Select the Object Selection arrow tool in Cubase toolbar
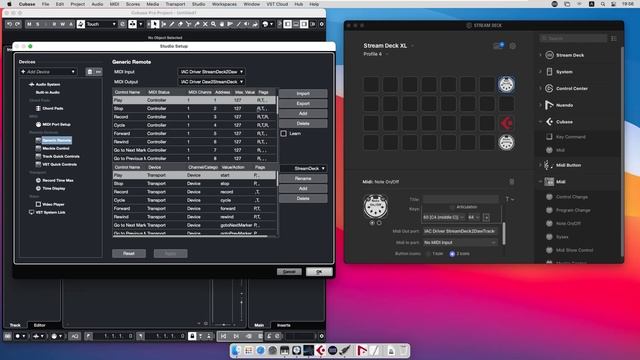This screenshot has width=640, height=360. click(x=155, y=24)
